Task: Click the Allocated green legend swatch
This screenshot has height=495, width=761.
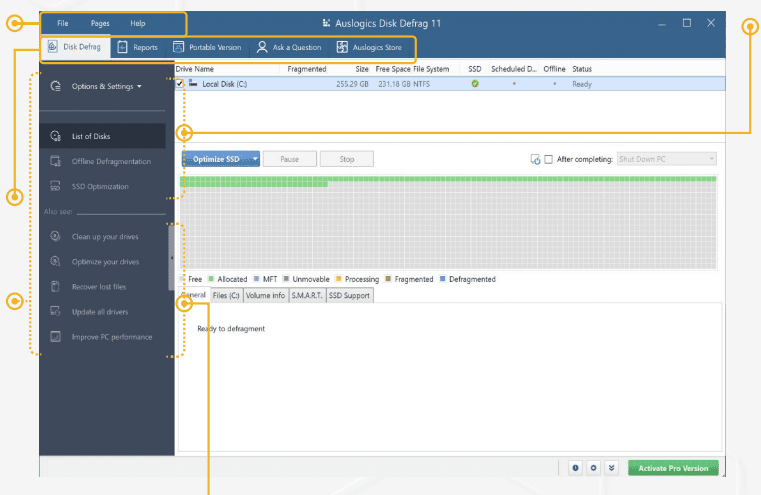Action: [211, 279]
